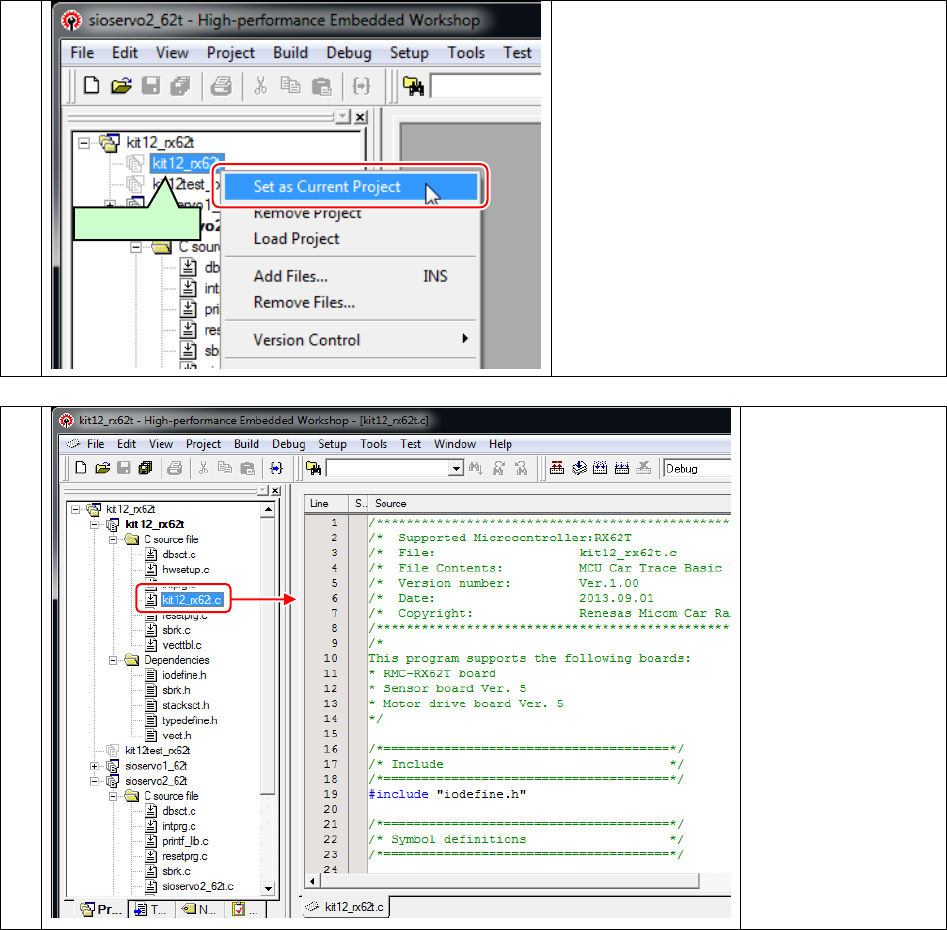Select printf_lb.c in the tree
This screenshot has height=930, width=947.
coord(185,841)
